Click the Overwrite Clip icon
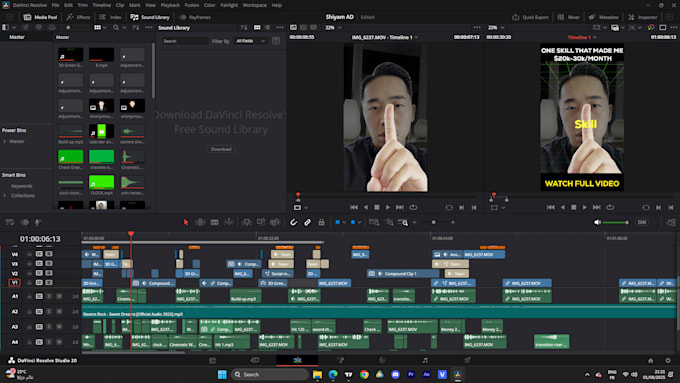 click(261, 222)
